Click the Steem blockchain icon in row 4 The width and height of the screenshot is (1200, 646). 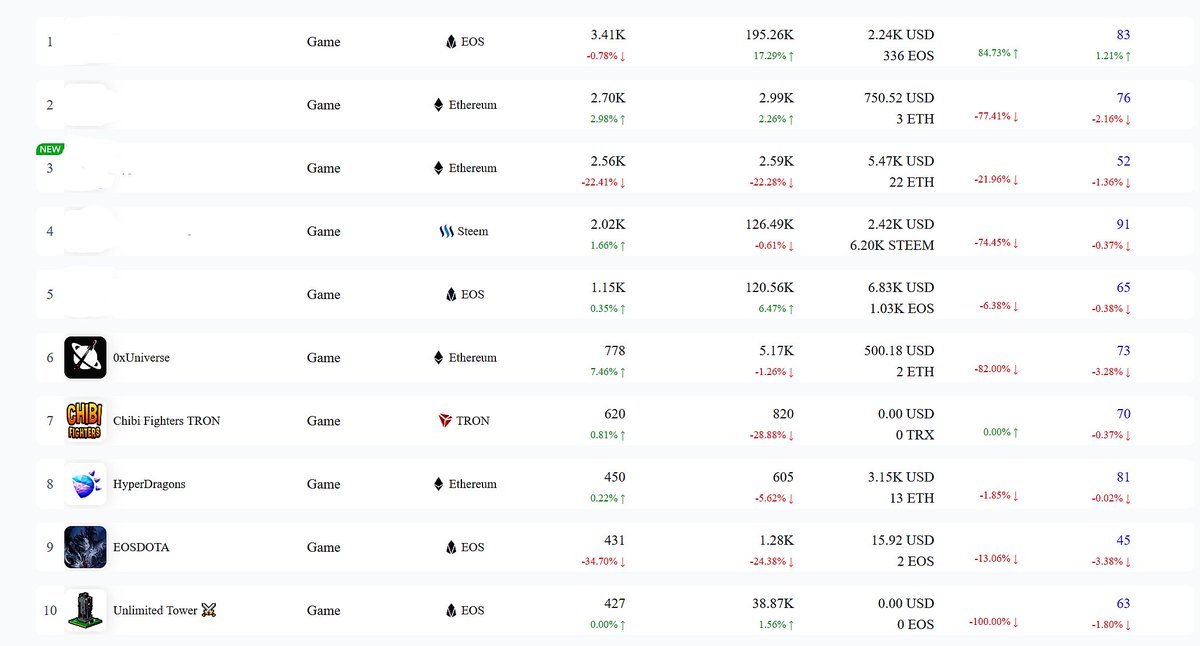coord(446,231)
